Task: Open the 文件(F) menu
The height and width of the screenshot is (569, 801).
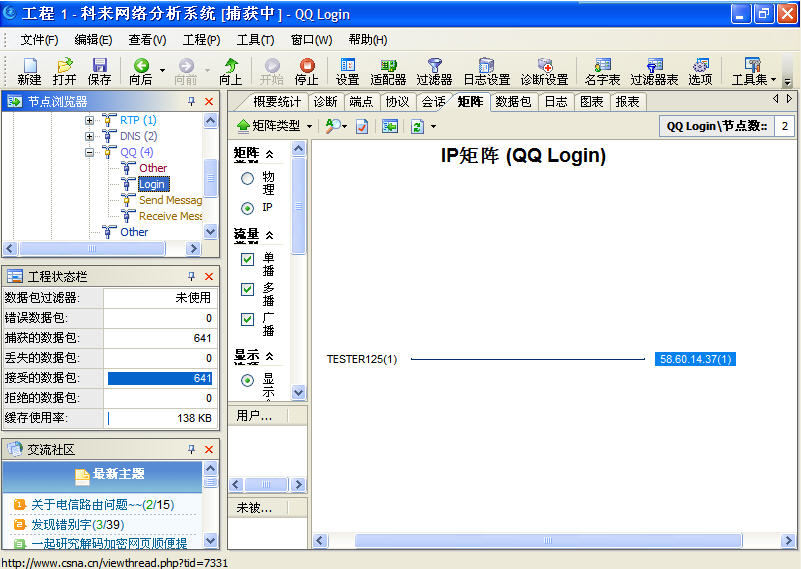Action: coord(39,40)
